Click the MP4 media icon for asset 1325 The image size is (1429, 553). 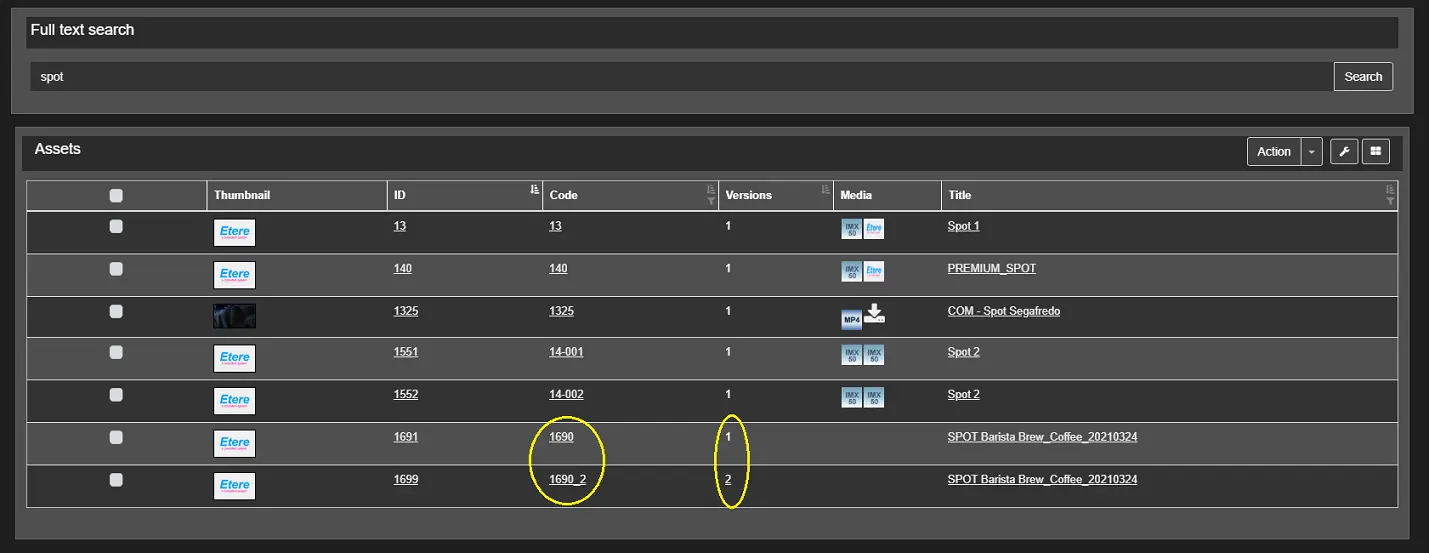pyautogui.click(x=851, y=320)
